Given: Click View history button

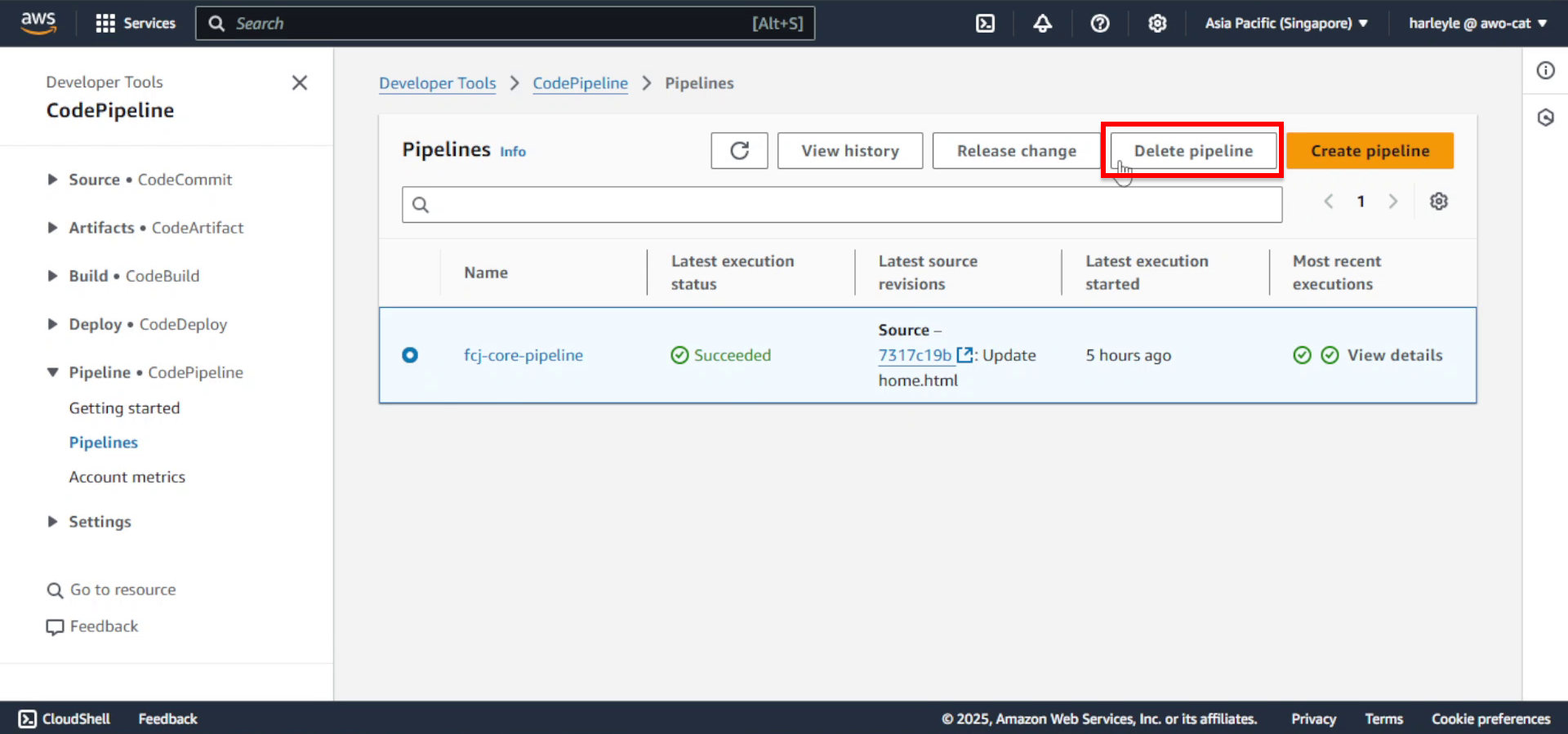Looking at the screenshot, I should coord(850,151).
